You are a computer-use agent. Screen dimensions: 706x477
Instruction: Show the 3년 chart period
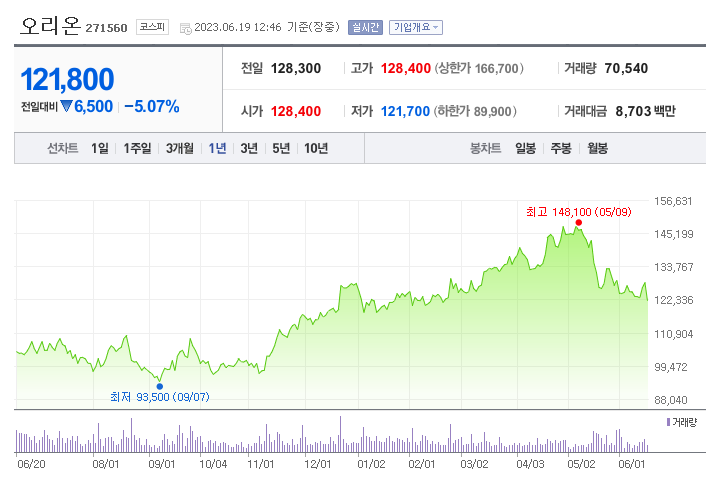click(x=249, y=148)
